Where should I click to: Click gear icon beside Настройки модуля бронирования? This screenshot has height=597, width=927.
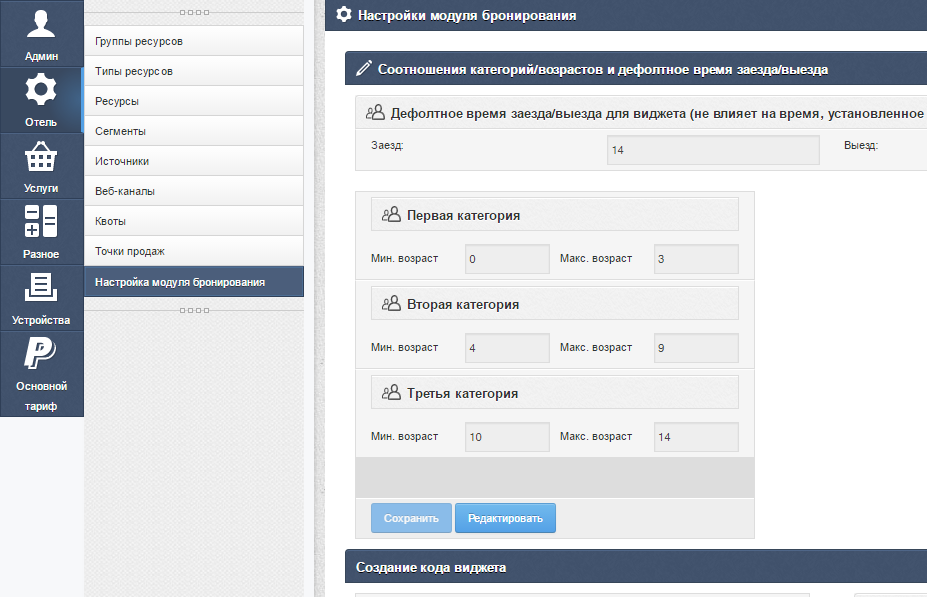click(343, 15)
